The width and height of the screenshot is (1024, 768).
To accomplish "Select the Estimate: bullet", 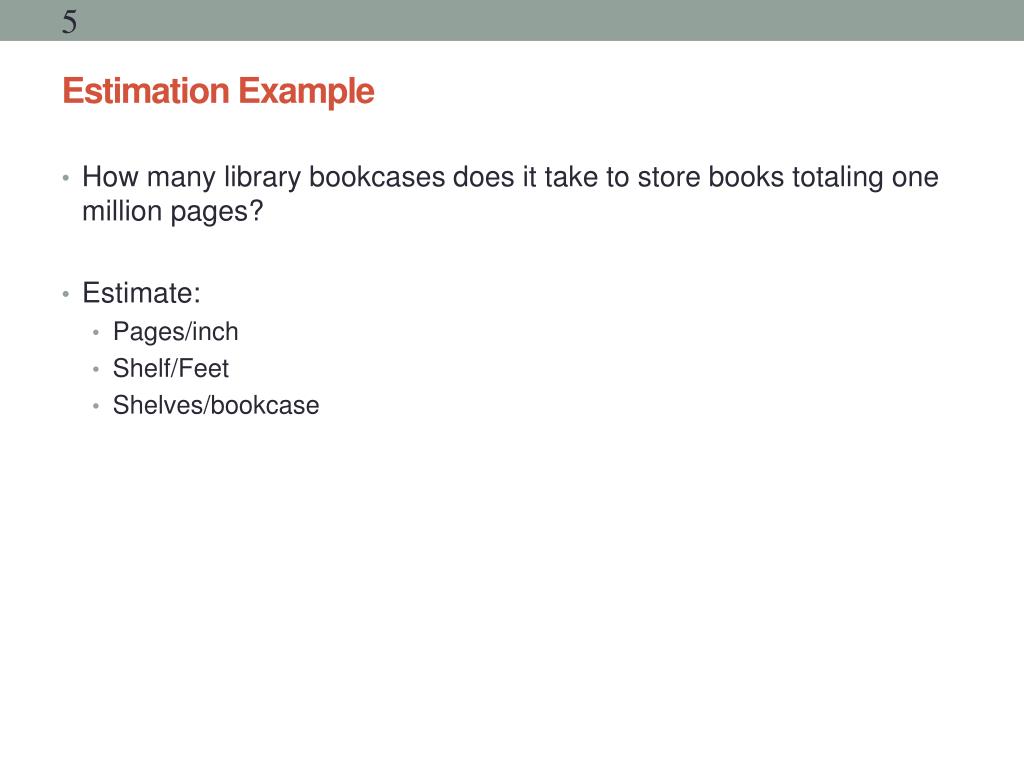I will (141, 293).
